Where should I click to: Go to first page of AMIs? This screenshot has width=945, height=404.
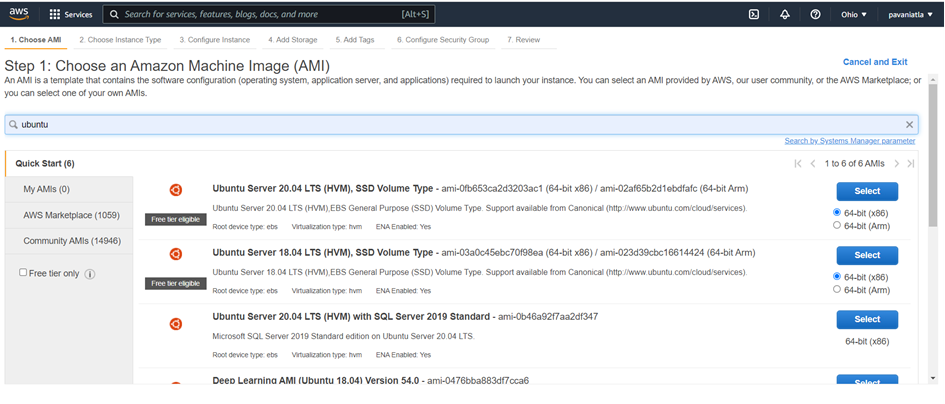[x=798, y=163]
